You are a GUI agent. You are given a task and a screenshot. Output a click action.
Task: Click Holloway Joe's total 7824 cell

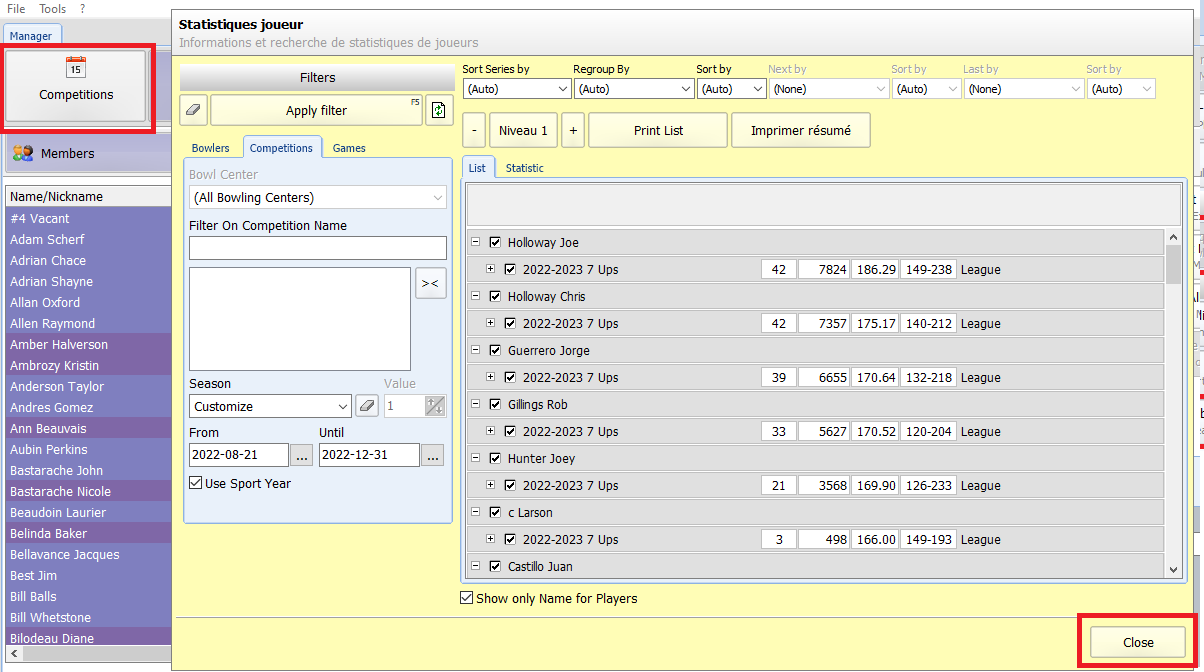pyautogui.click(x=823, y=269)
